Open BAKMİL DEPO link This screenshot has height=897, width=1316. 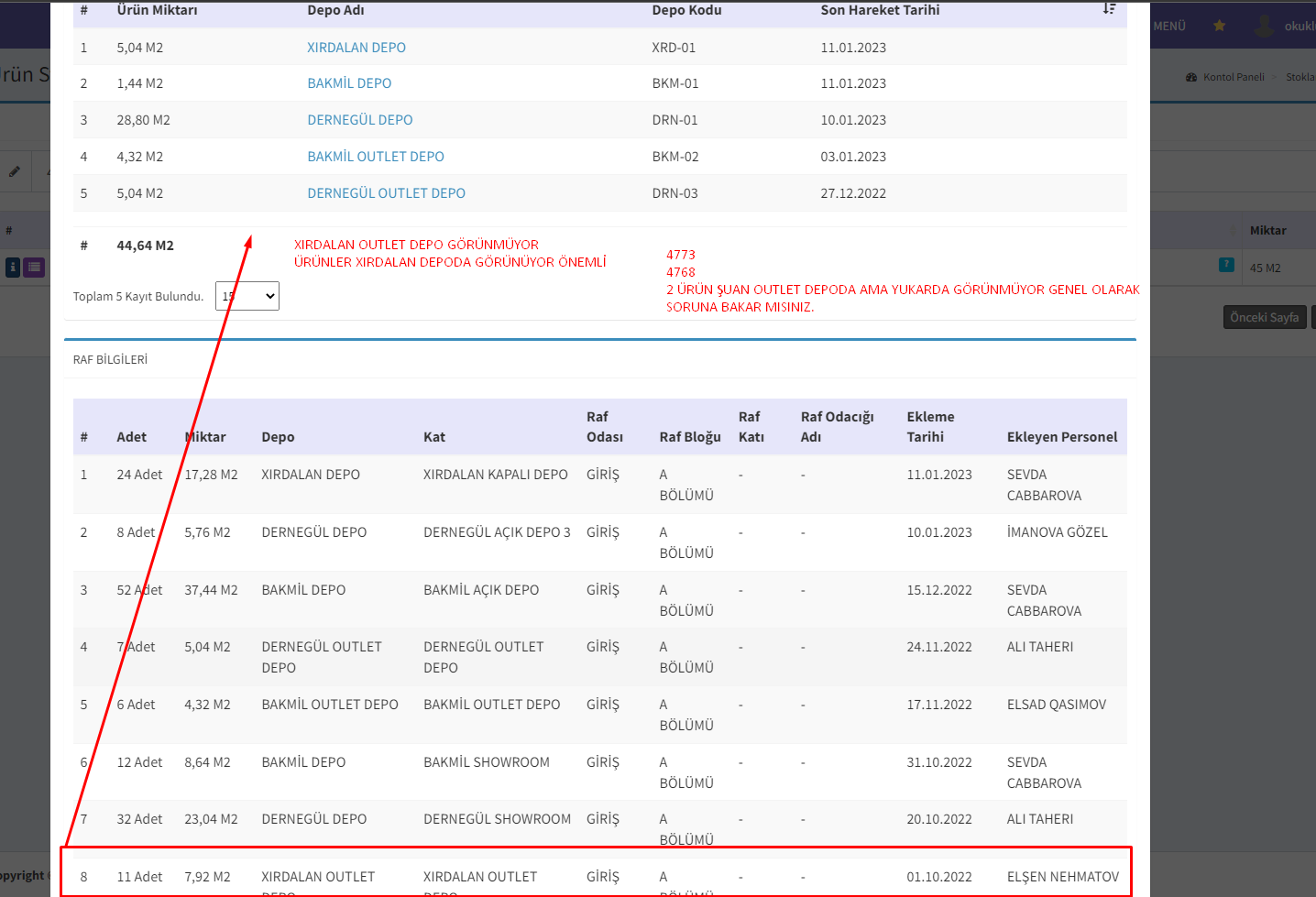click(x=349, y=83)
